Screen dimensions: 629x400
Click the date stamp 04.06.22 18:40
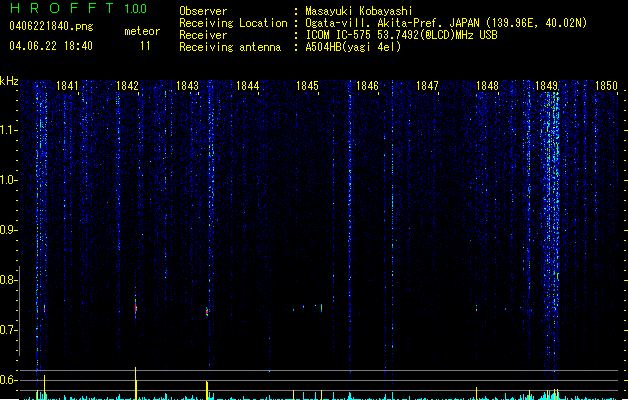pyautogui.click(x=51, y=46)
